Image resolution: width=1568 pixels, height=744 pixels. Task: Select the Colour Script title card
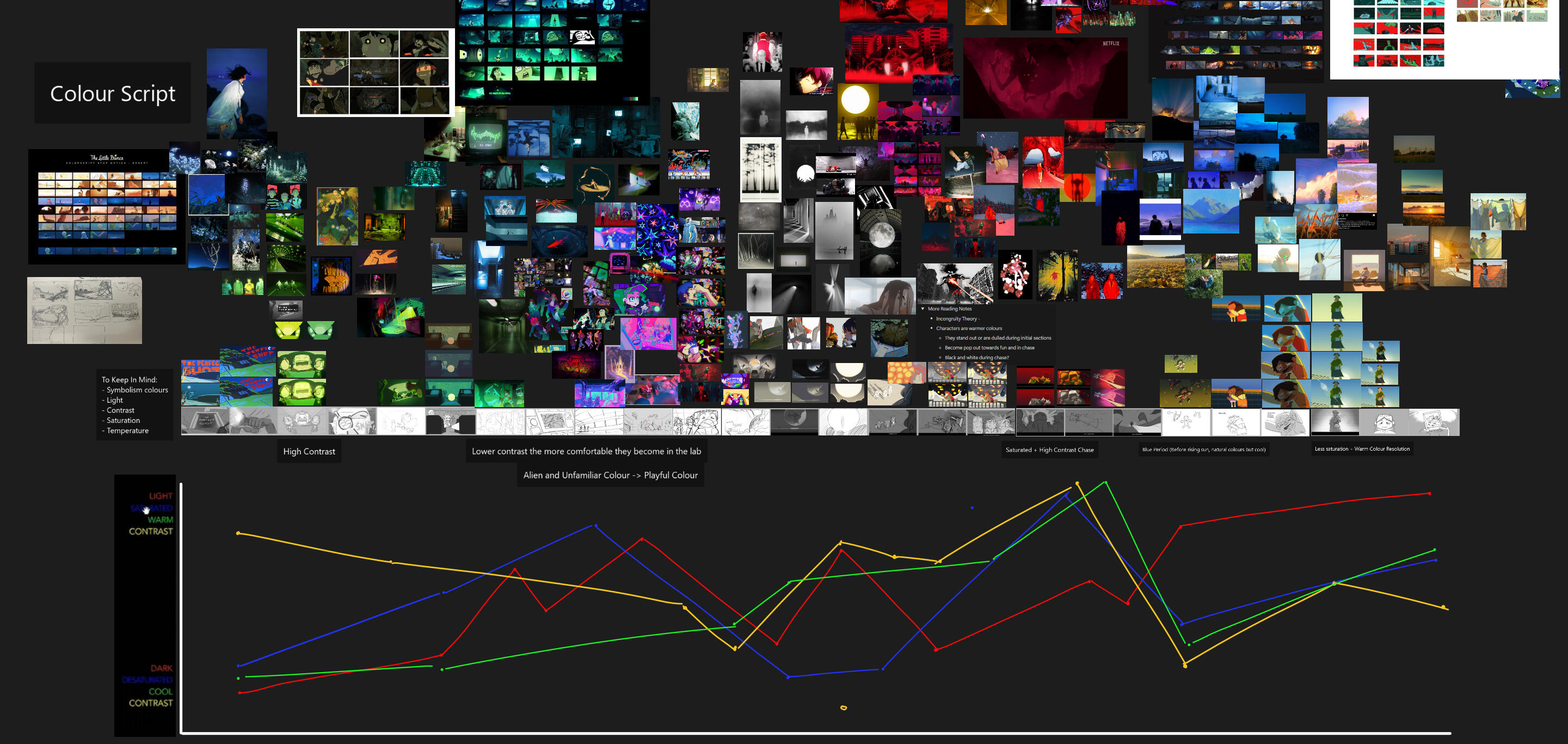tap(113, 93)
